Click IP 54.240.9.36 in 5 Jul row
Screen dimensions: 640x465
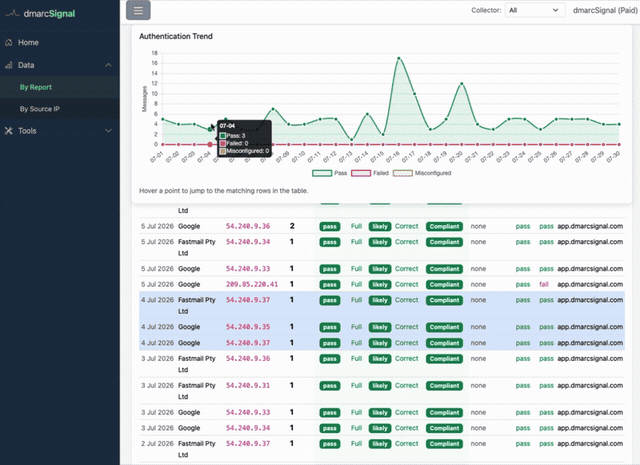coord(248,226)
